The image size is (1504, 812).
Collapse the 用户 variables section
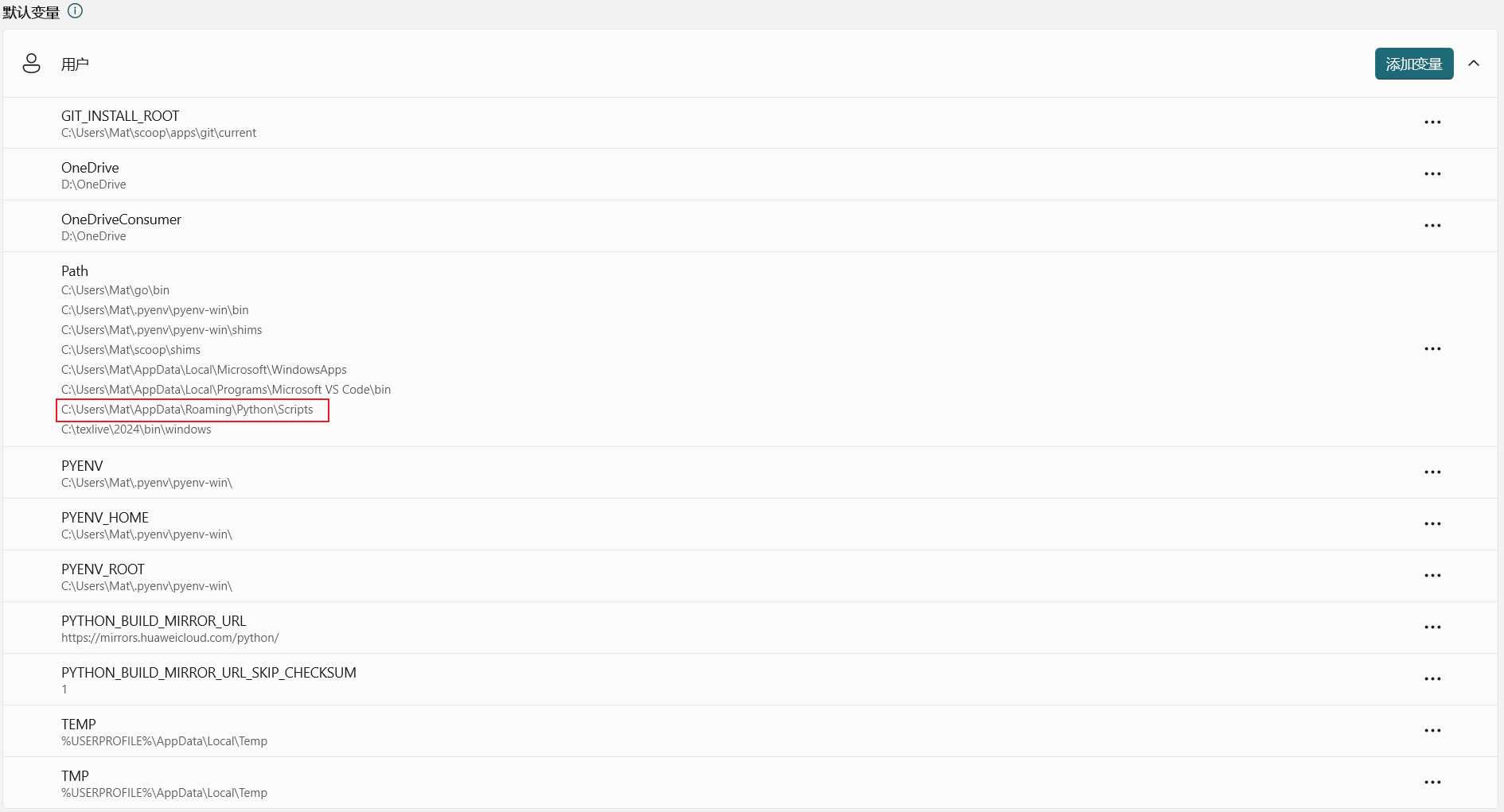(1474, 64)
